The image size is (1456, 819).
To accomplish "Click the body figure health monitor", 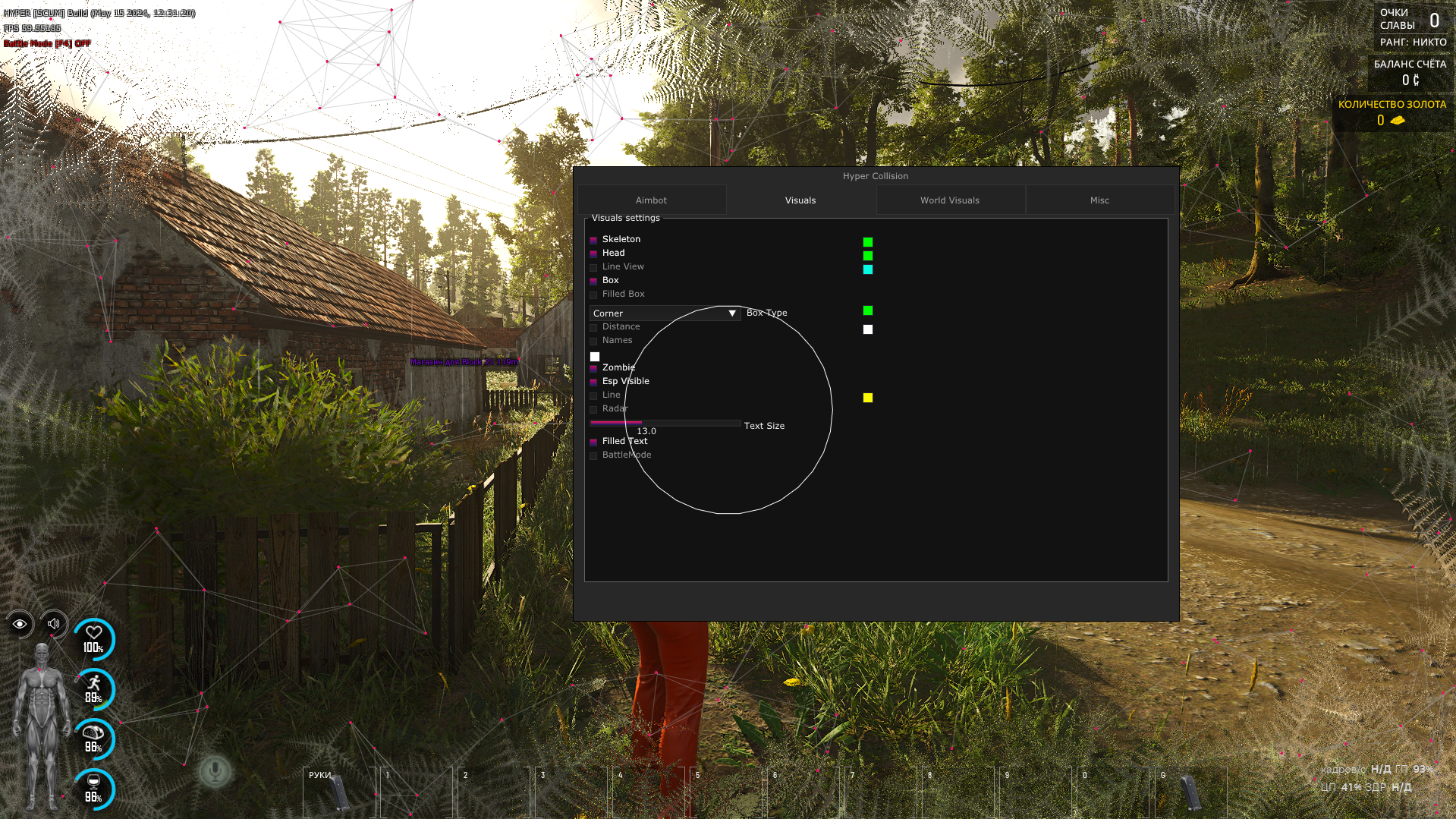I will 42,725.
